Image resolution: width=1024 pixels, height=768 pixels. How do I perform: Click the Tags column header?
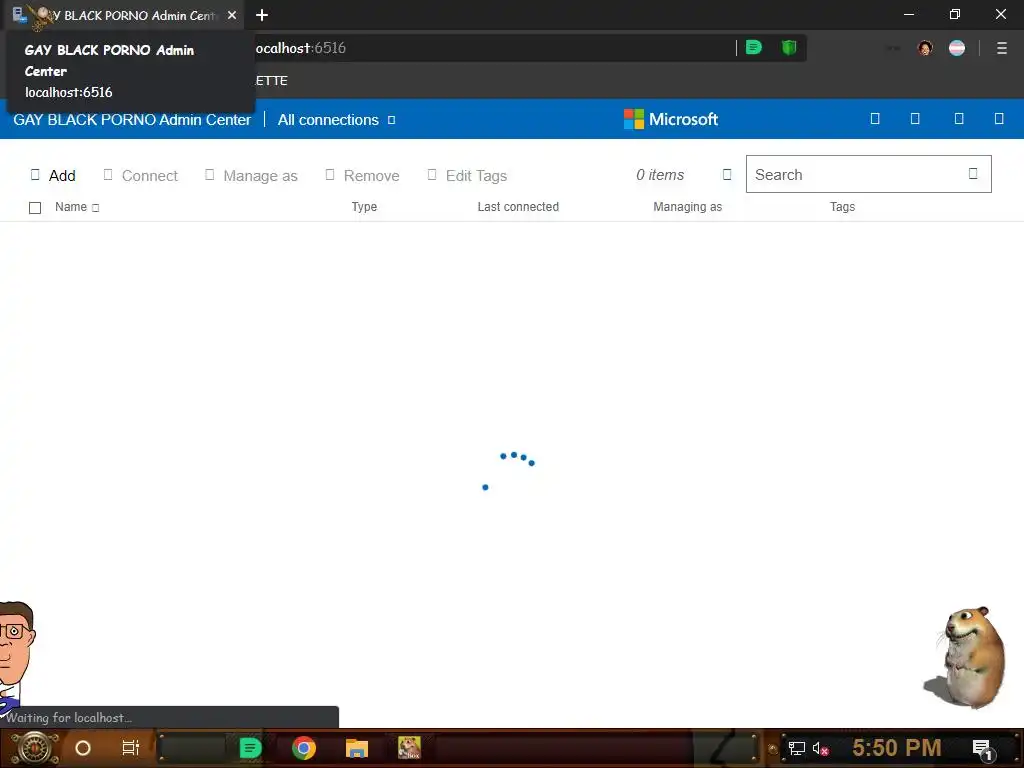tap(842, 207)
